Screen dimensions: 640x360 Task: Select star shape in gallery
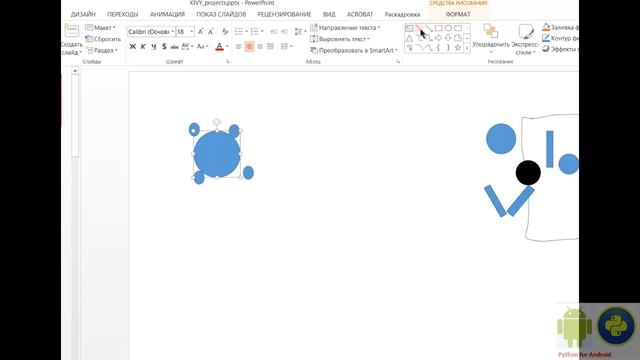458,48
